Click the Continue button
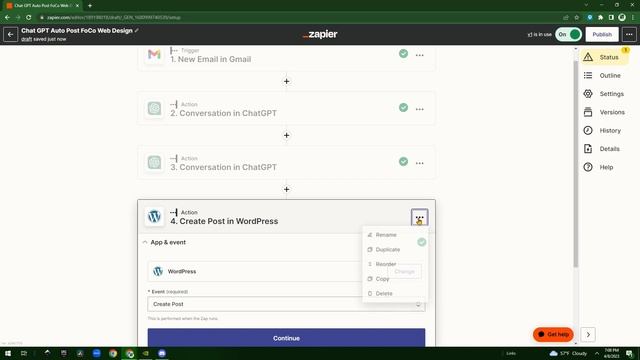The image size is (640, 360). [286, 338]
